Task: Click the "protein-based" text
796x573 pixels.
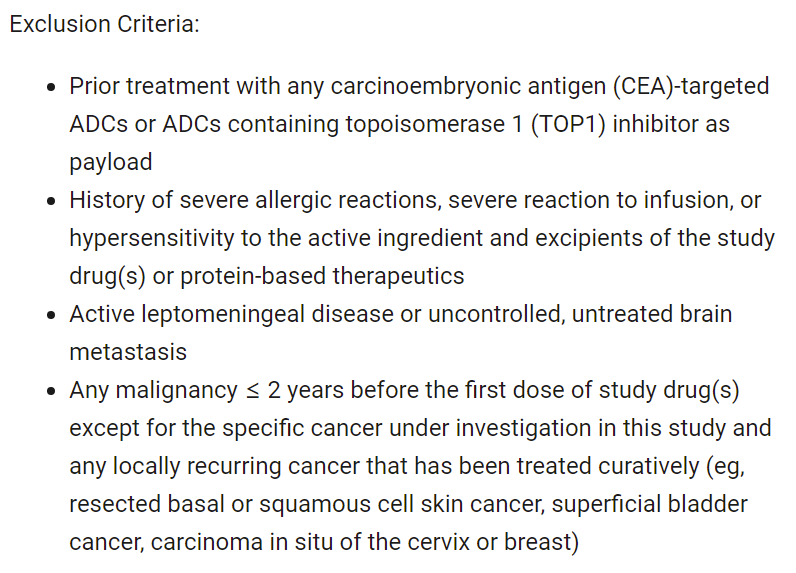Action: (235, 276)
